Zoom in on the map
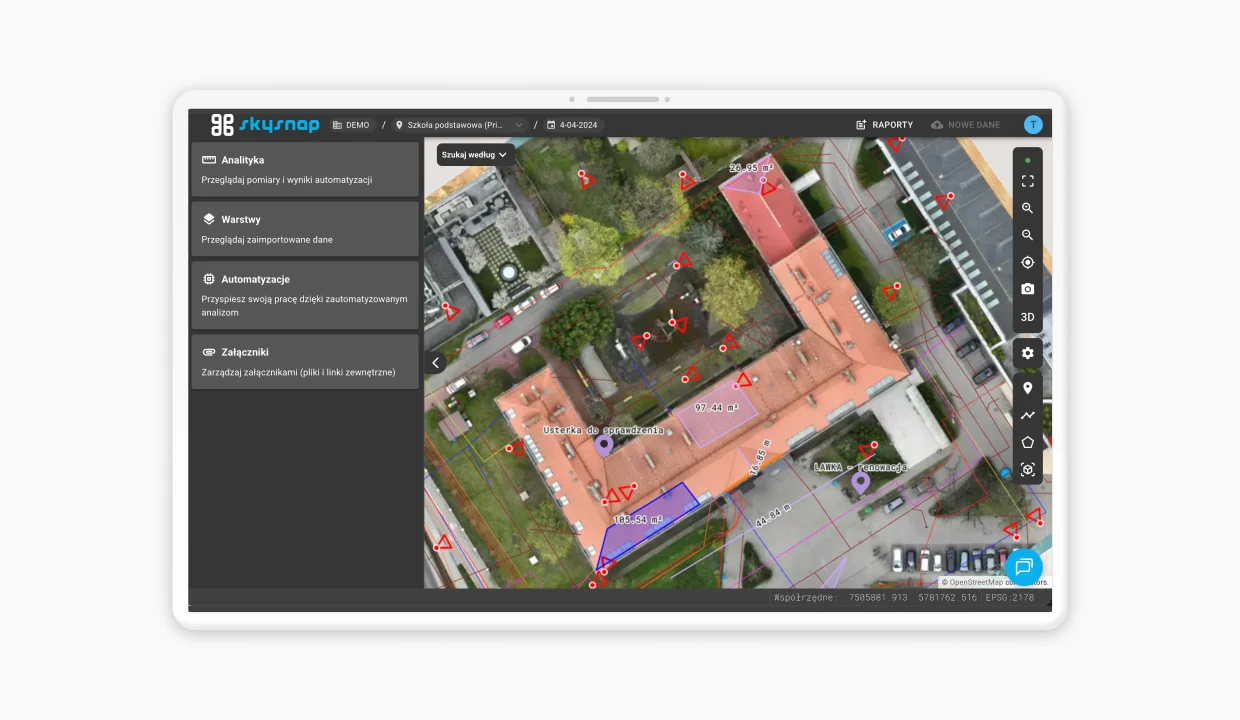Screen dimensions: 1240x720 pyautogui.click(x=1027, y=209)
